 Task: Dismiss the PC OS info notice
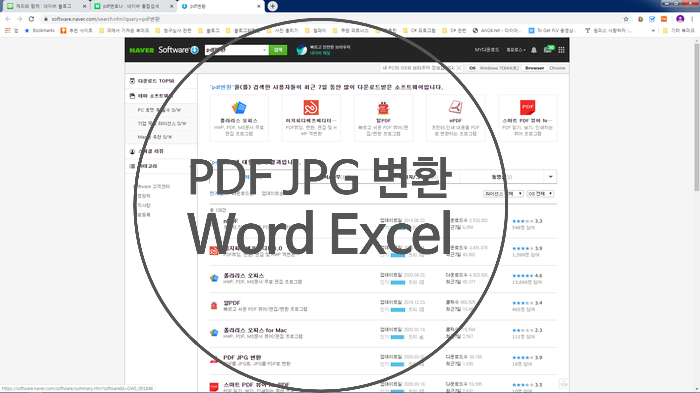pos(458,68)
